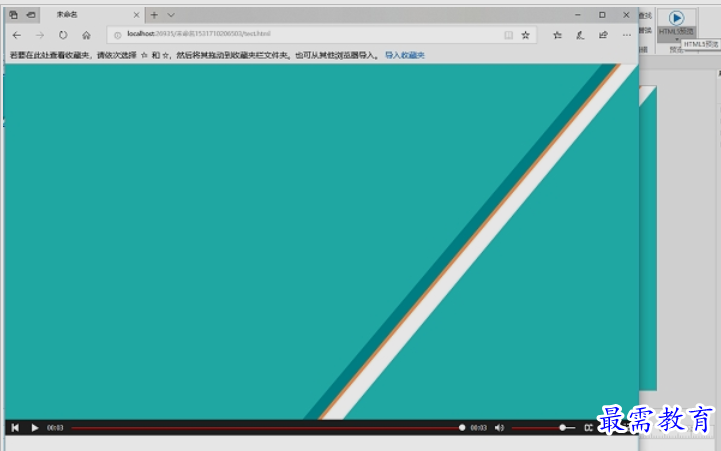The width and height of the screenshot is (721, 451).
Task: Maximize the browser window
Action: tap(602, 15)
